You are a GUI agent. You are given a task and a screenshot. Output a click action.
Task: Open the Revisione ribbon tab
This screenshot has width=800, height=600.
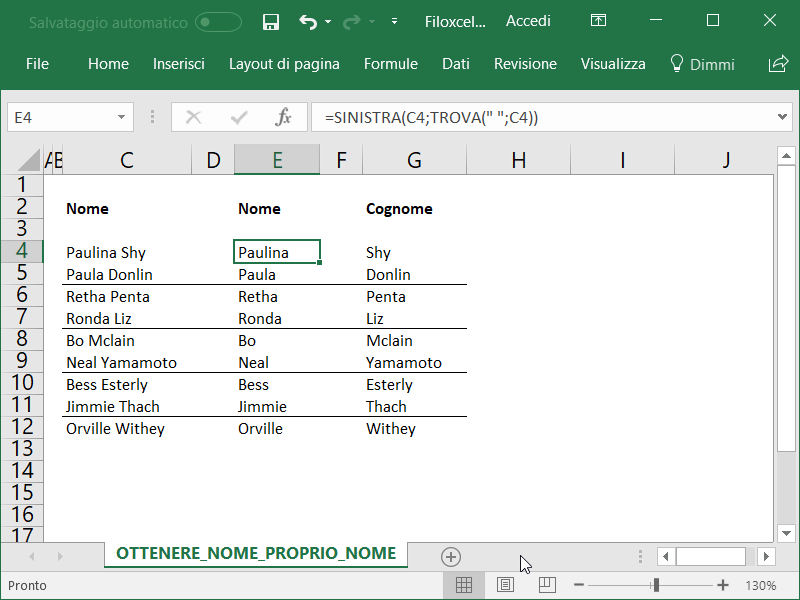[x=525, y=64]
